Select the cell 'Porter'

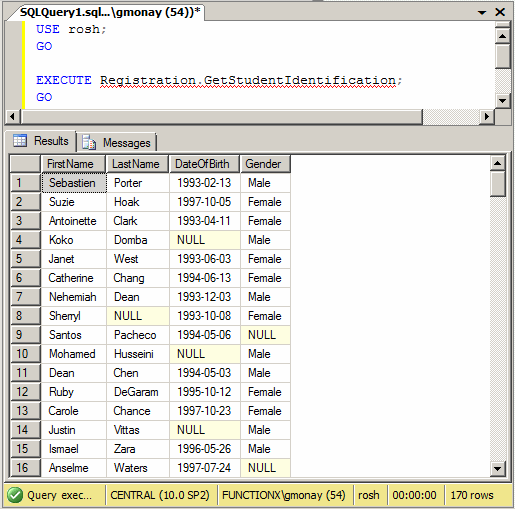click(x=138, y=183)
